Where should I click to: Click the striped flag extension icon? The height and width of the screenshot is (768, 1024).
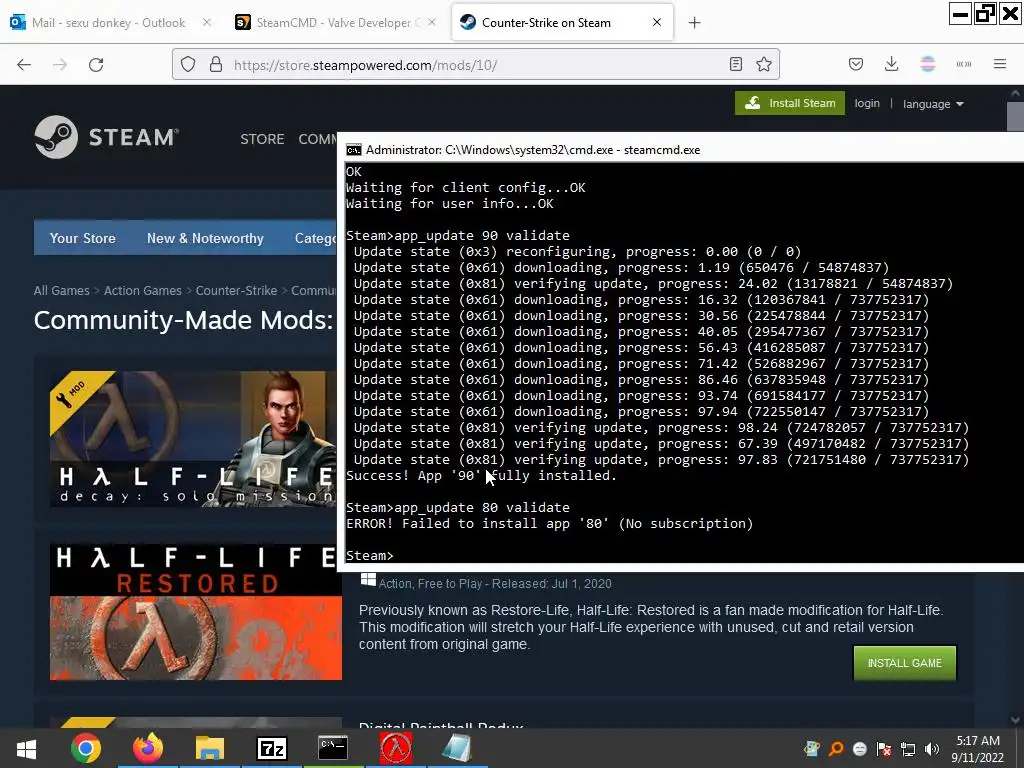point(927,64)
